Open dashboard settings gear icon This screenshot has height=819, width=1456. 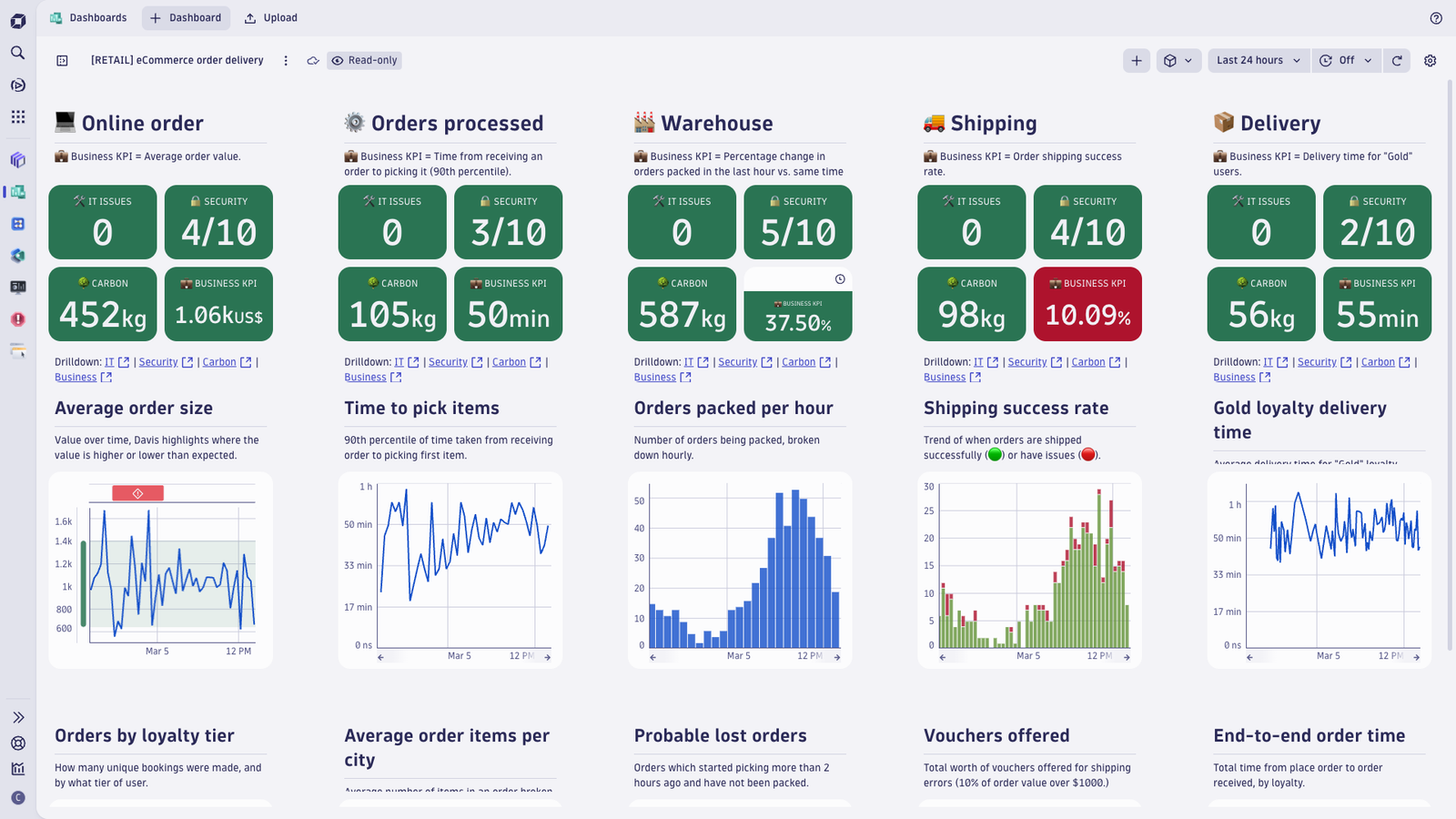point(1431,61)
